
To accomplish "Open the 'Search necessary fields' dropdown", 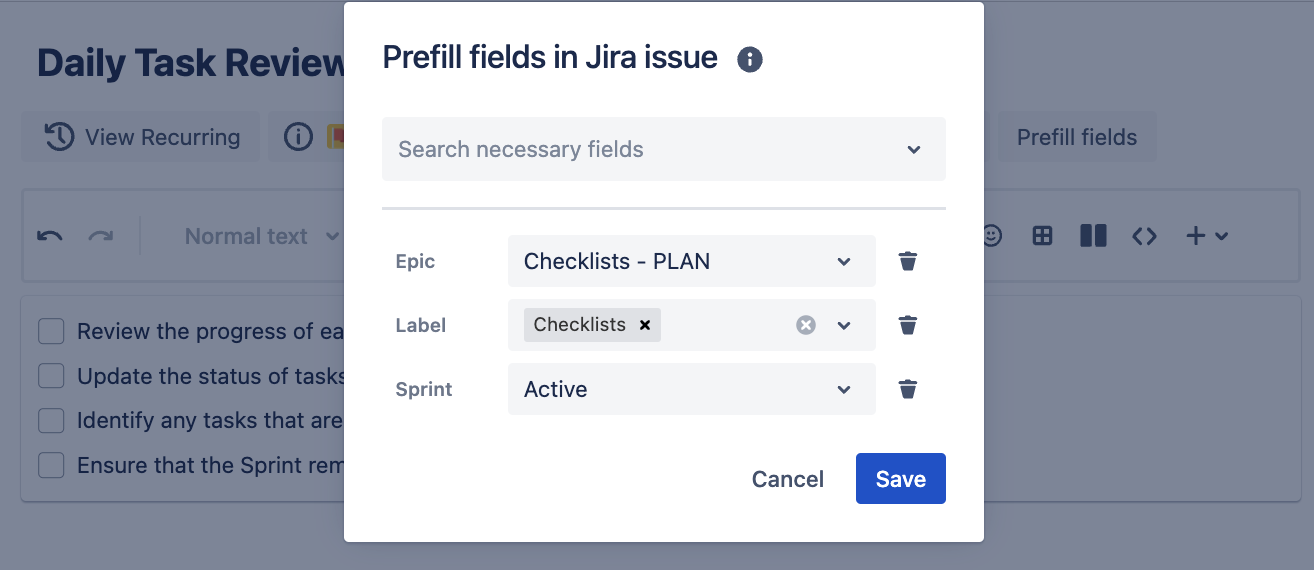I will click(x=663, y=149).
